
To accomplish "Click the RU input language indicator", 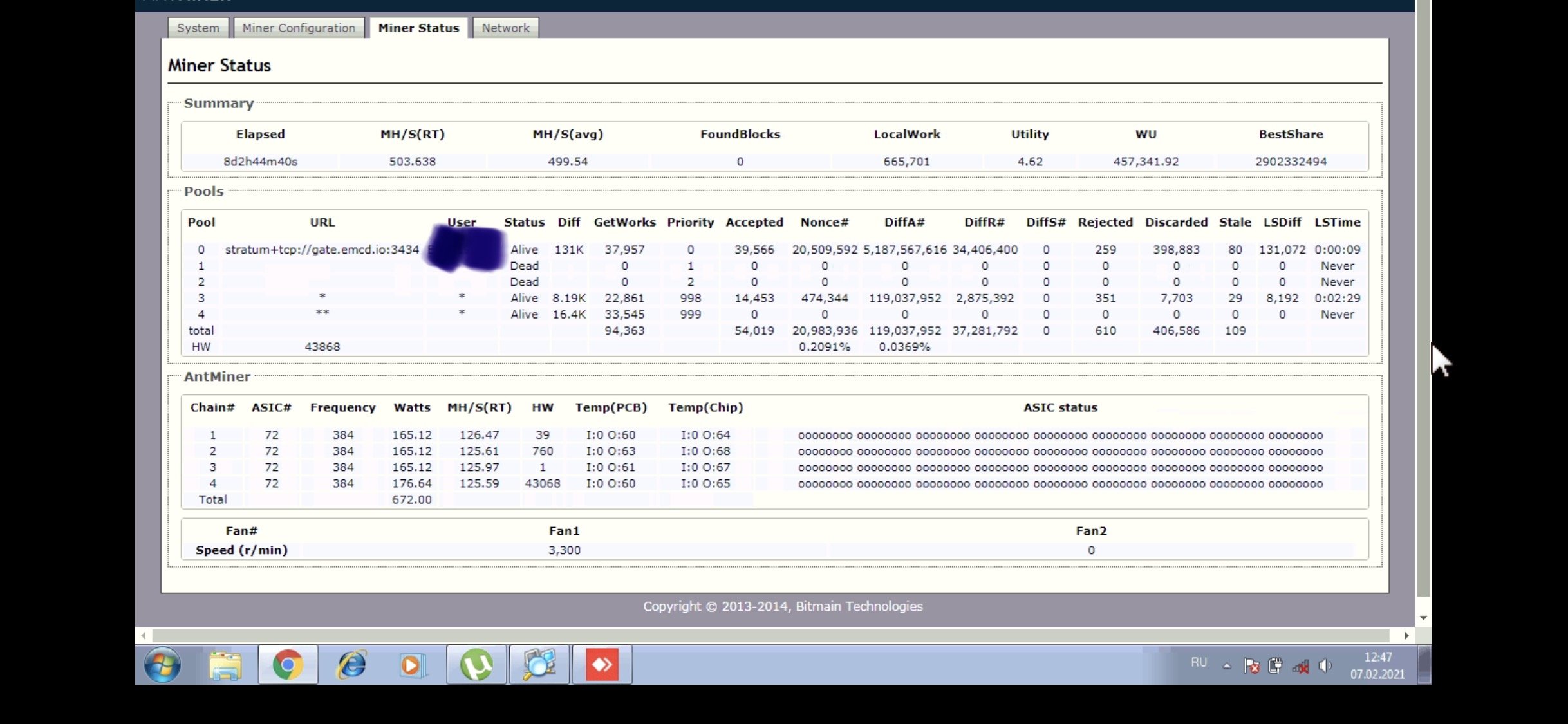I will pyautogui.click(x=1199, y=662).
